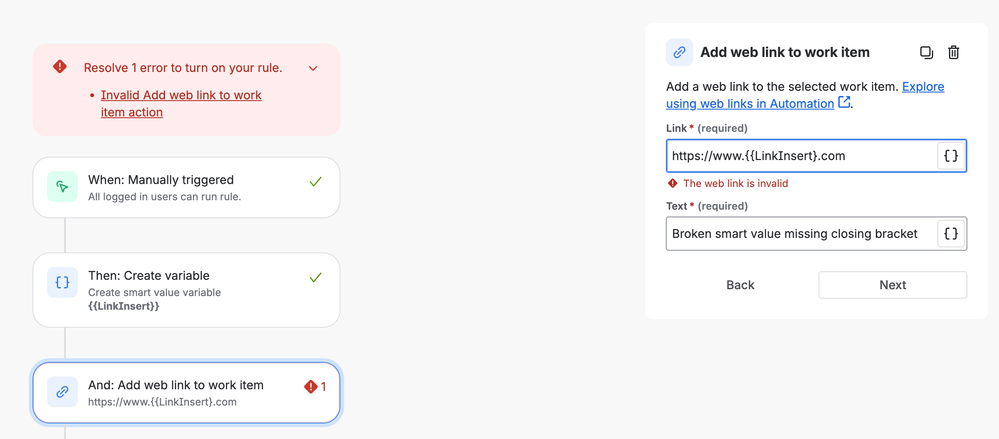
Task: Select the Then: Create variable step
Action: pyautogui.click(x=186, y=290)
